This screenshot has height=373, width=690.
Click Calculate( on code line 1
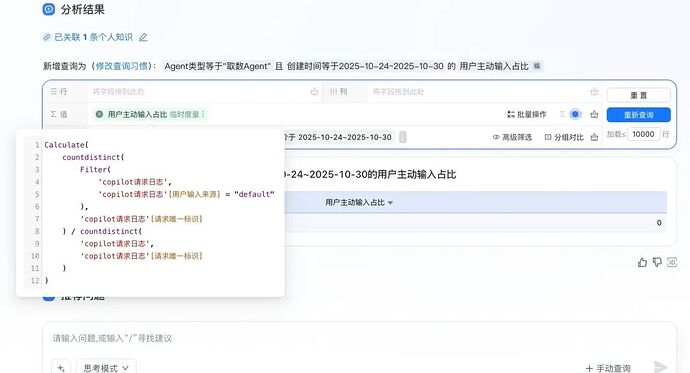coord(66,145)
